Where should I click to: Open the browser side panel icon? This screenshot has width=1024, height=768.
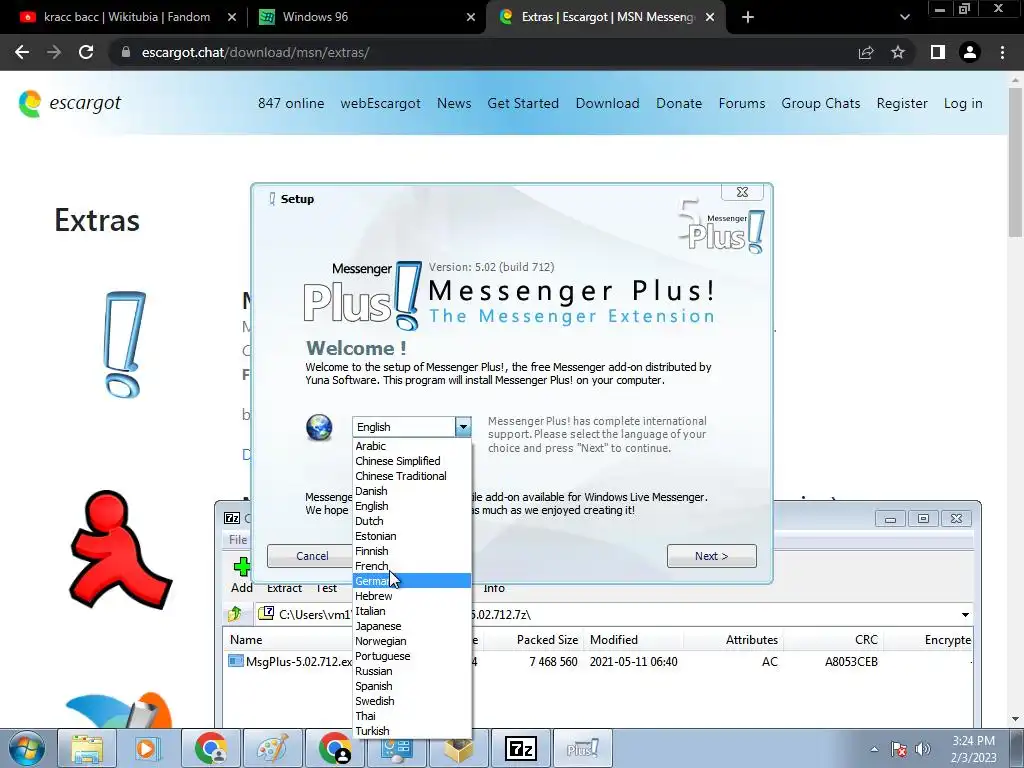point(938,52)
